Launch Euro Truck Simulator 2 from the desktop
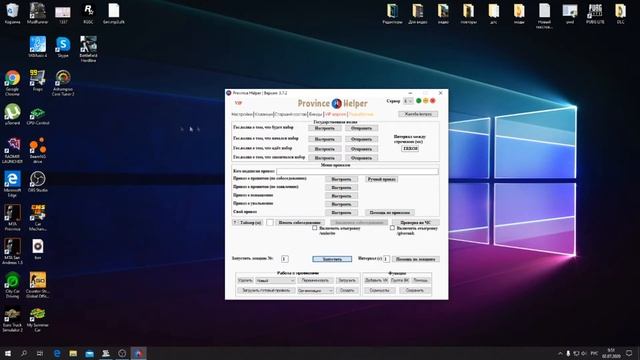640x360 pixels. coord(12,319)
